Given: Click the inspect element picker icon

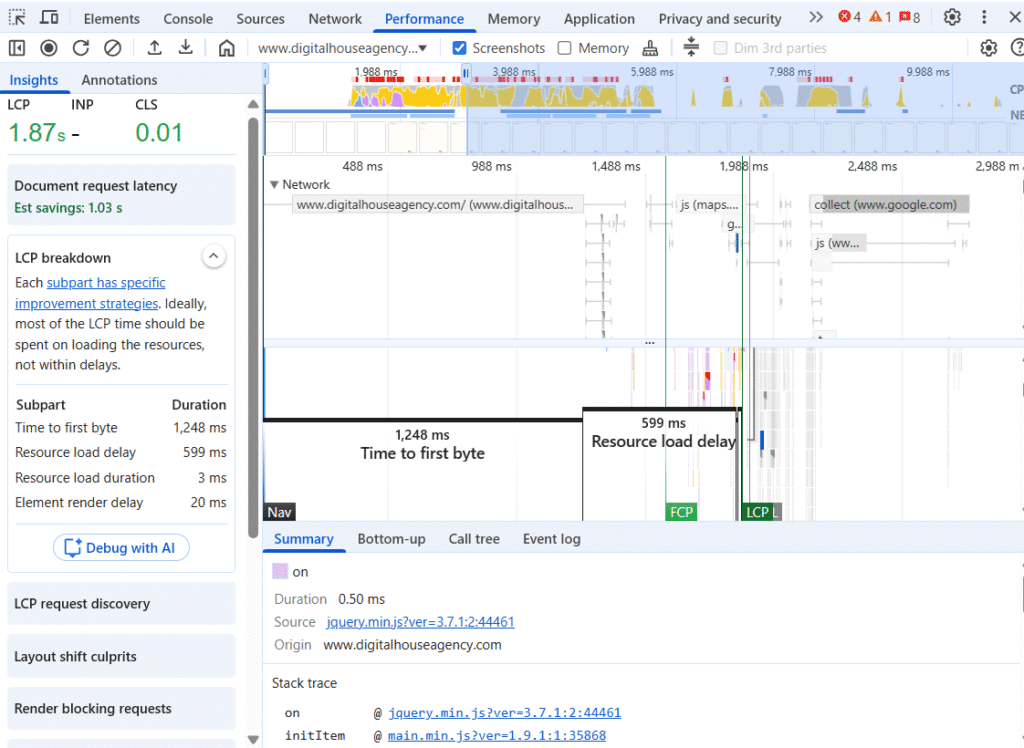Looking at the screenshot, I should coord(18,18).
